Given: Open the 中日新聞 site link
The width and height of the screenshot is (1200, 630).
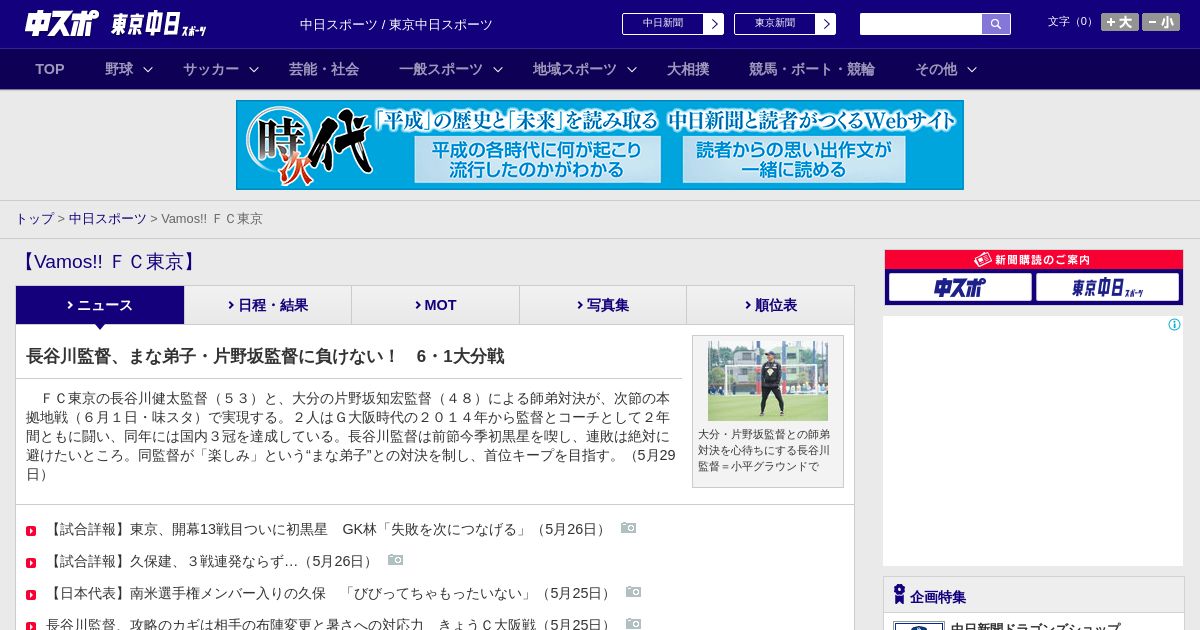Looking at the screenshot, I should point(663,24).
